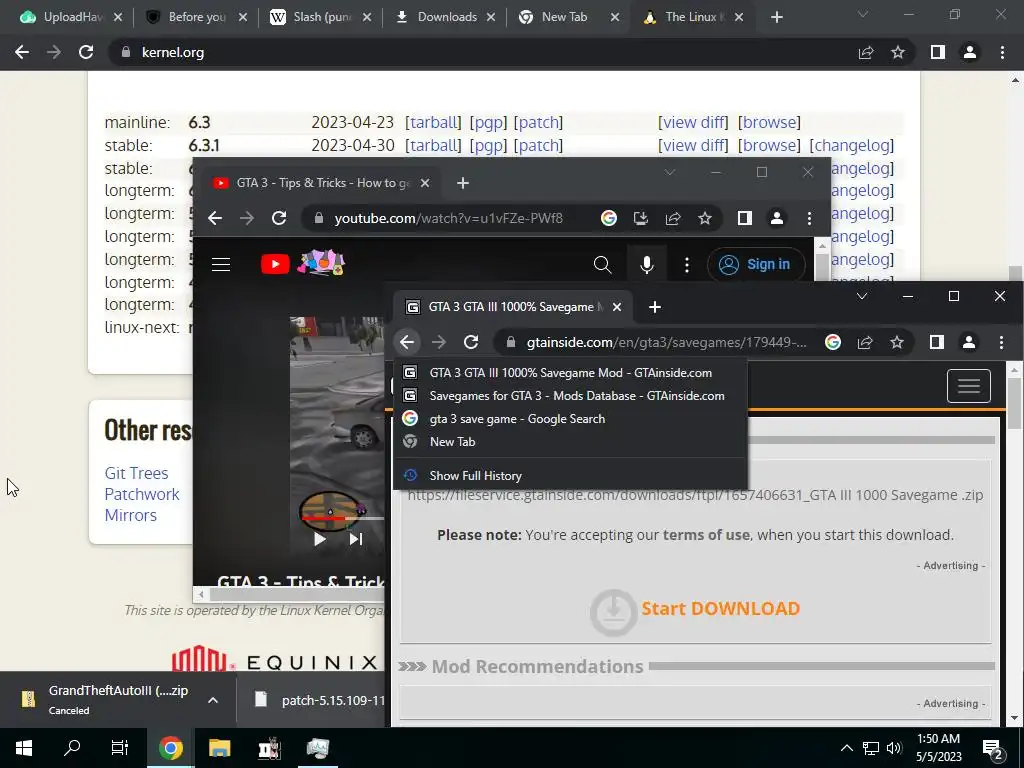1024x768 pixels.
Task: Open mainline view diff link
Action: (693, 122)
